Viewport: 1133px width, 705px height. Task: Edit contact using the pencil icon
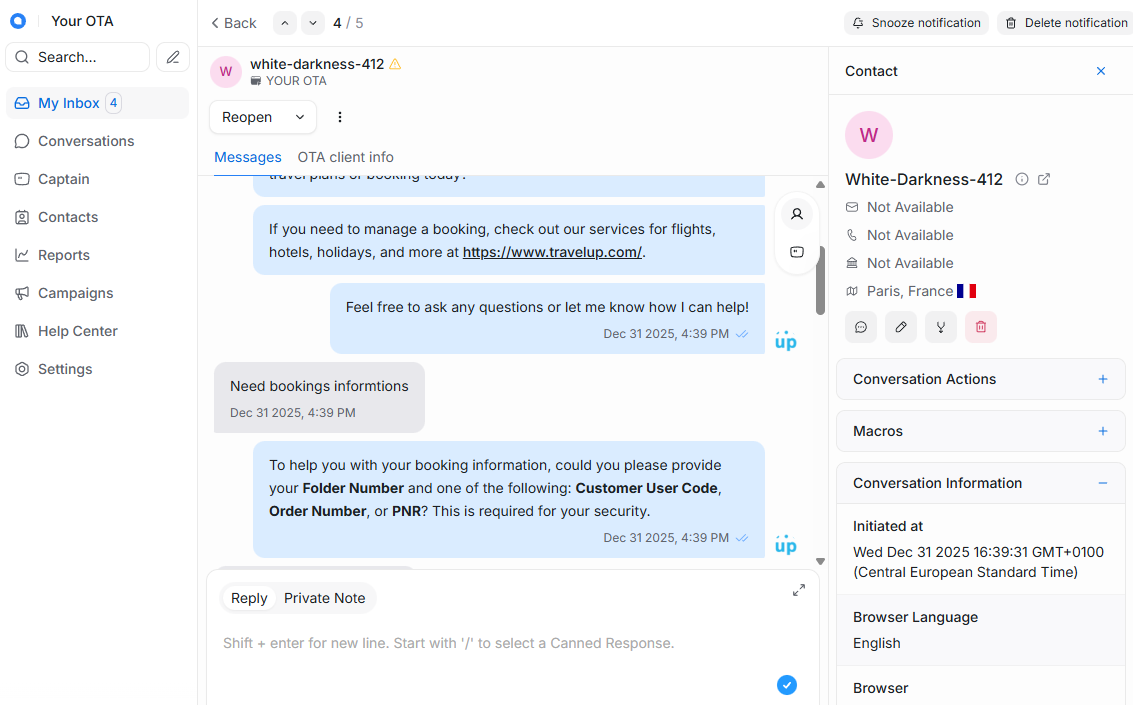click(x=901, y=327)
